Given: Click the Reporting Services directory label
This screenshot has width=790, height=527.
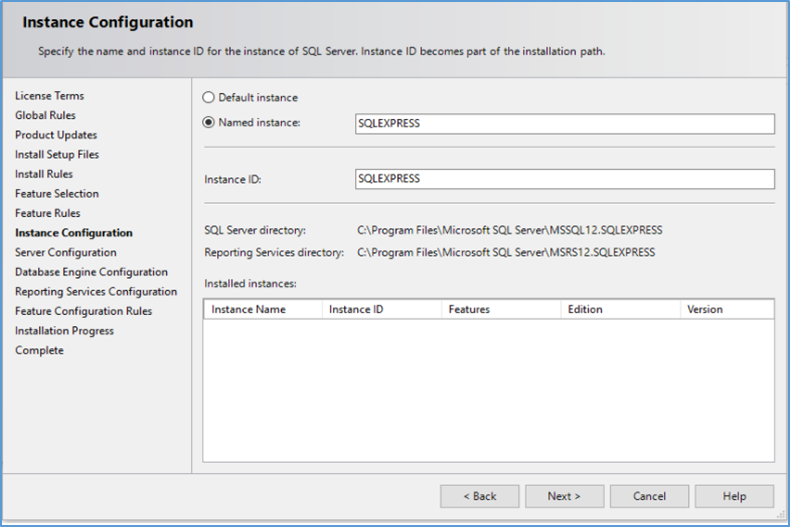Looking at the screenshot, I should [274, 252].
